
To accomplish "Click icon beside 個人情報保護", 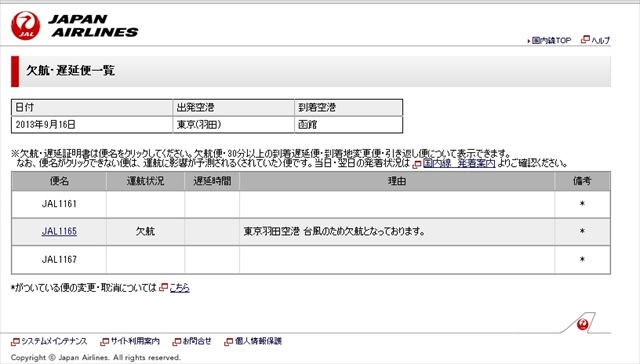I will (x=229, y=342).
